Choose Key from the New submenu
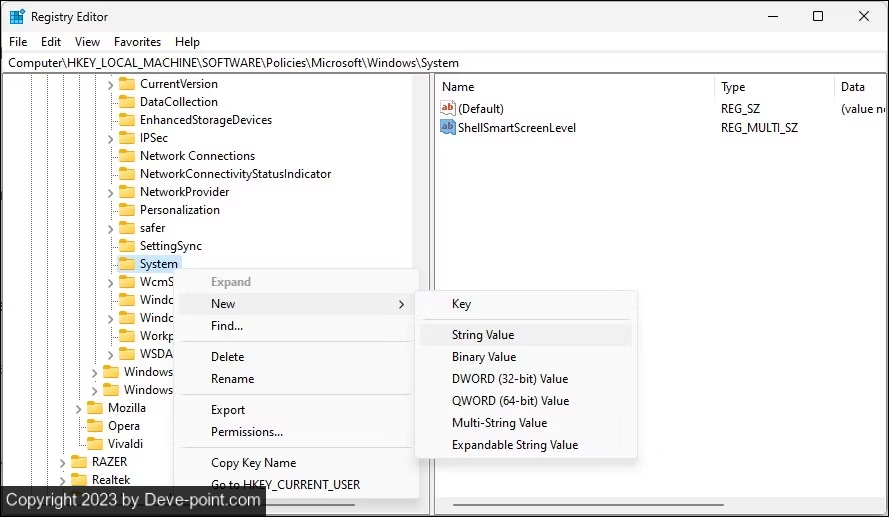The image size is (889, 517). pos(526,304)
